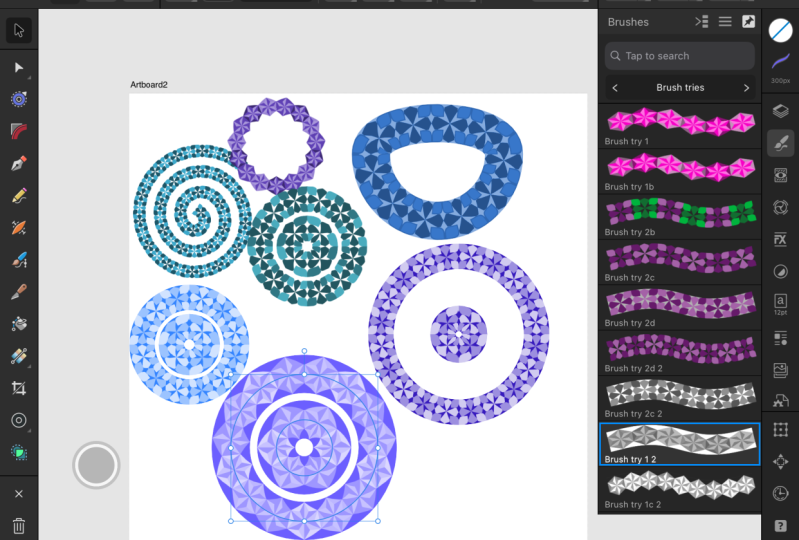Select the Pencil tool
The height and width of the screenshot is (540, 799).
(19, 196)
